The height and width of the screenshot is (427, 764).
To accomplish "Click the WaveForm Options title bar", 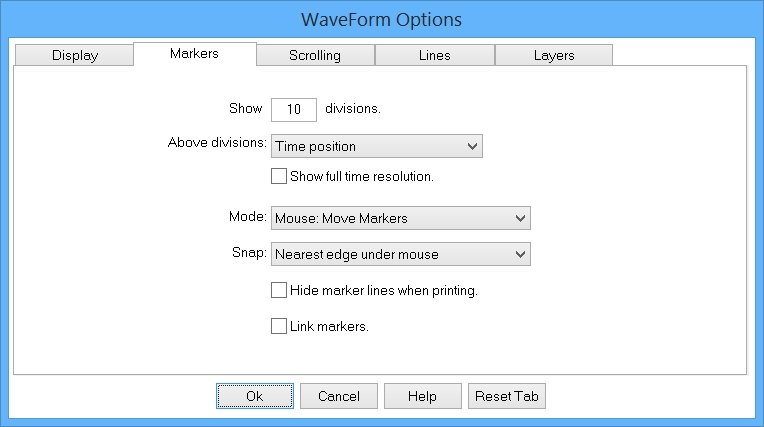I will tap(382, 19).
